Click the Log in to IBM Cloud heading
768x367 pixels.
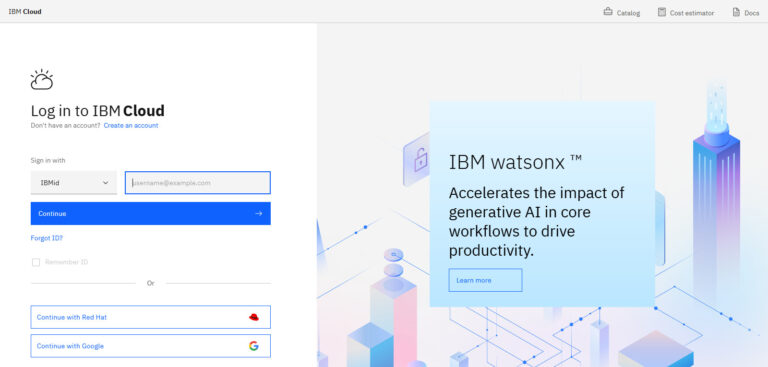[97, 111]
